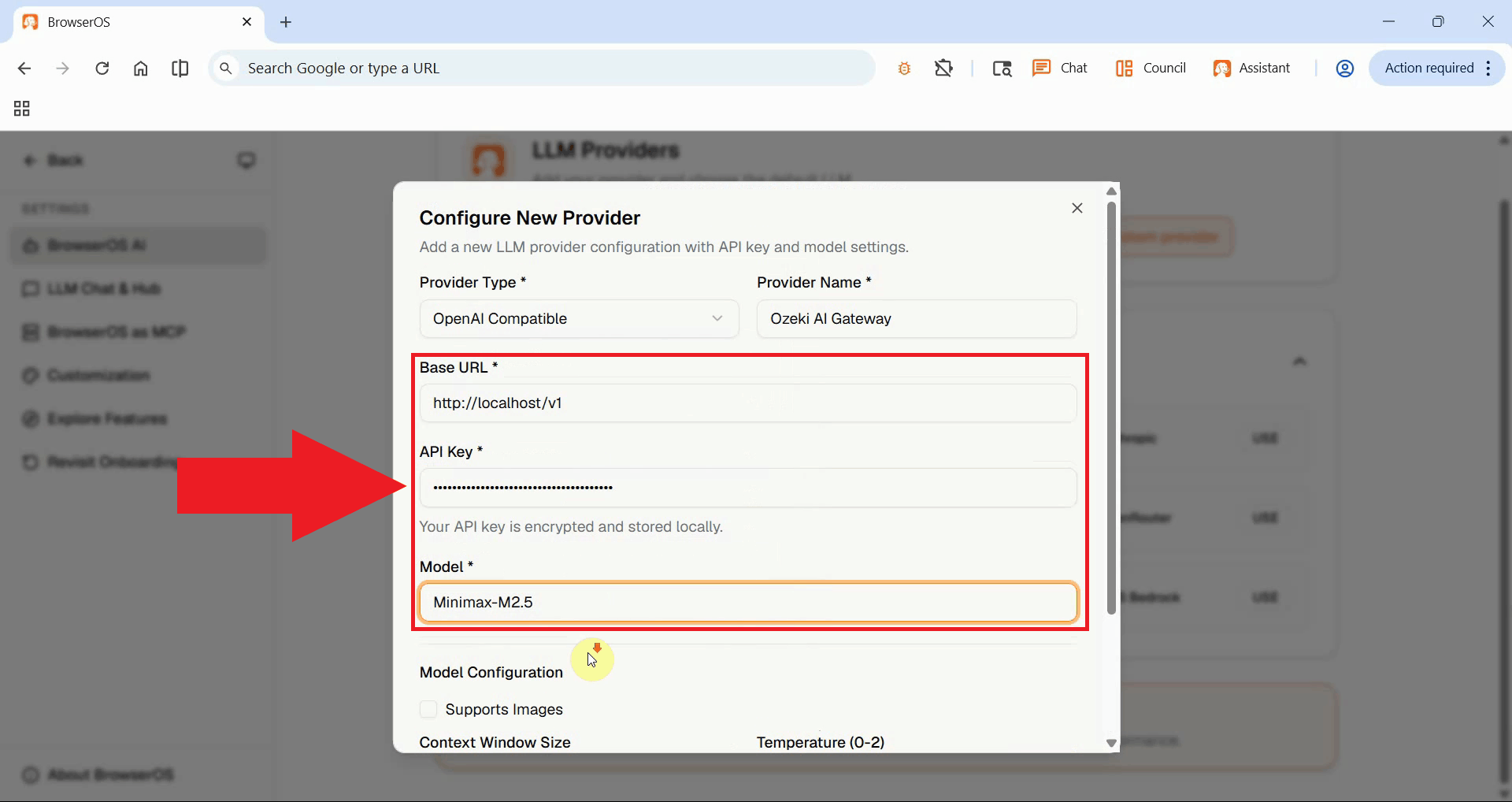Click the disabled-extensions icon in toolbar
1512x802 pixels.
943,68
